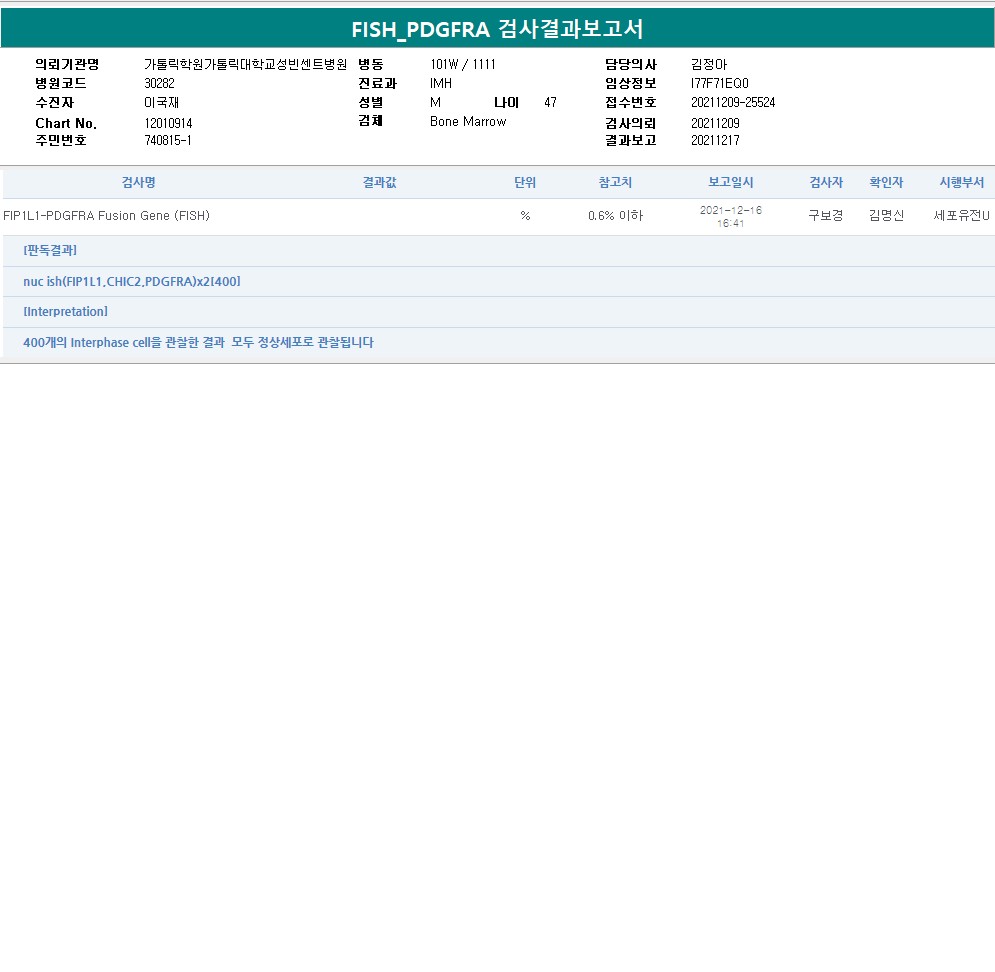The image size is (995, 972).
Task: Click confirmer name 김명신
Action: pos(886,216)
